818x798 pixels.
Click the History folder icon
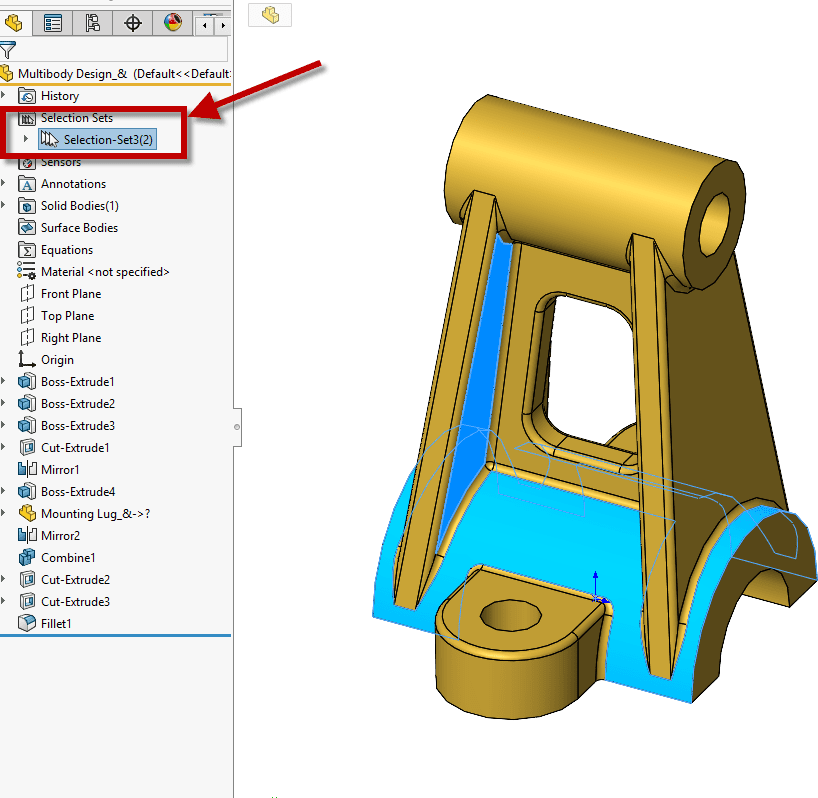pyautogui.click(x=27, y=96)
